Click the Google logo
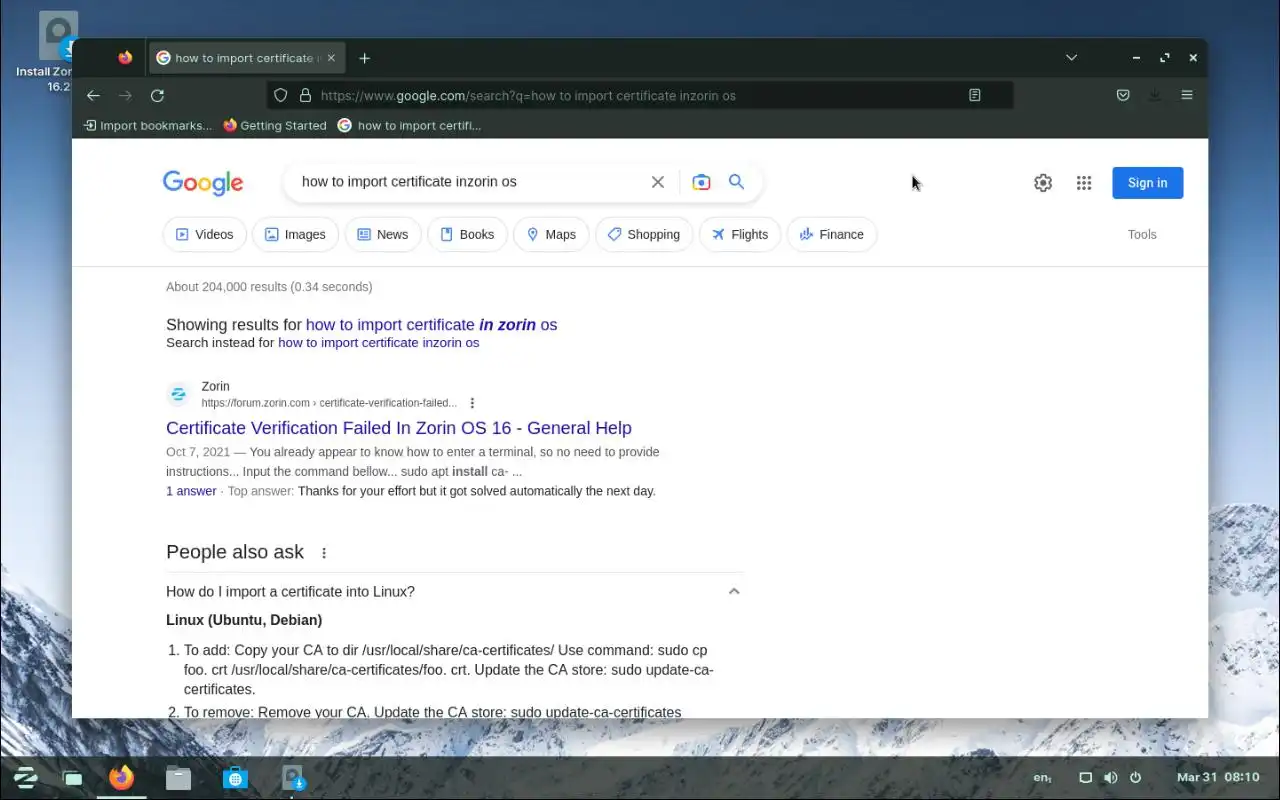 click(203, 182)
